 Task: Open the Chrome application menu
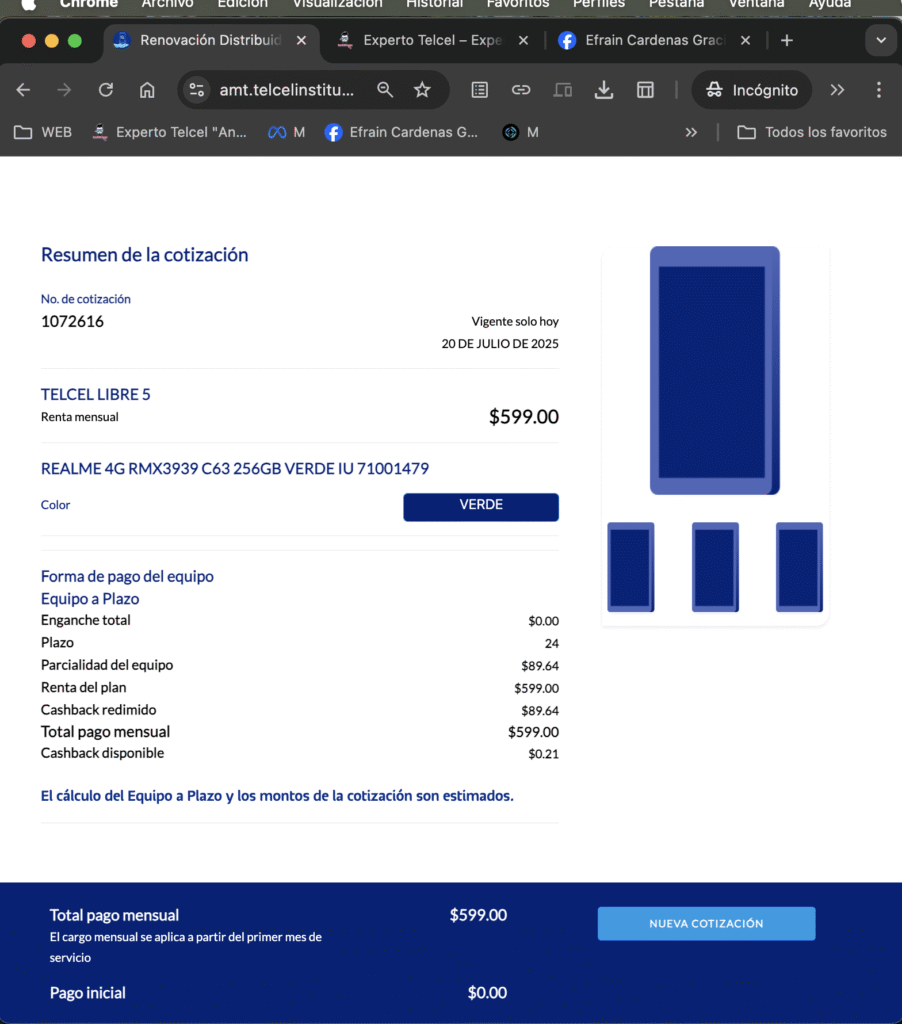[x=89, y=4]
